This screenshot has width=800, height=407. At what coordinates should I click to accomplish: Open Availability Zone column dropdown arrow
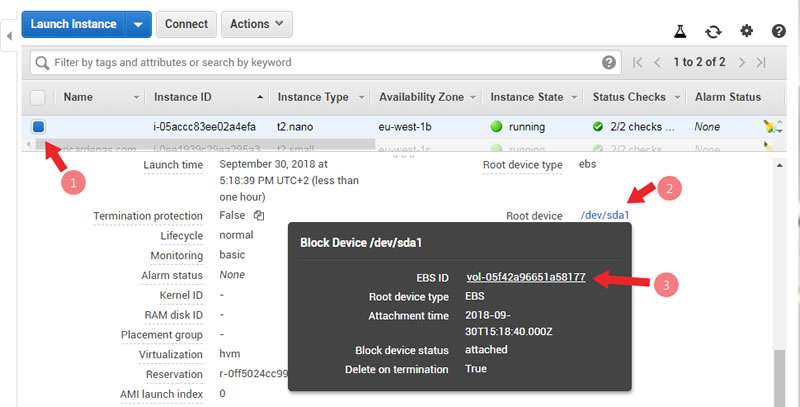pos(473,97)
